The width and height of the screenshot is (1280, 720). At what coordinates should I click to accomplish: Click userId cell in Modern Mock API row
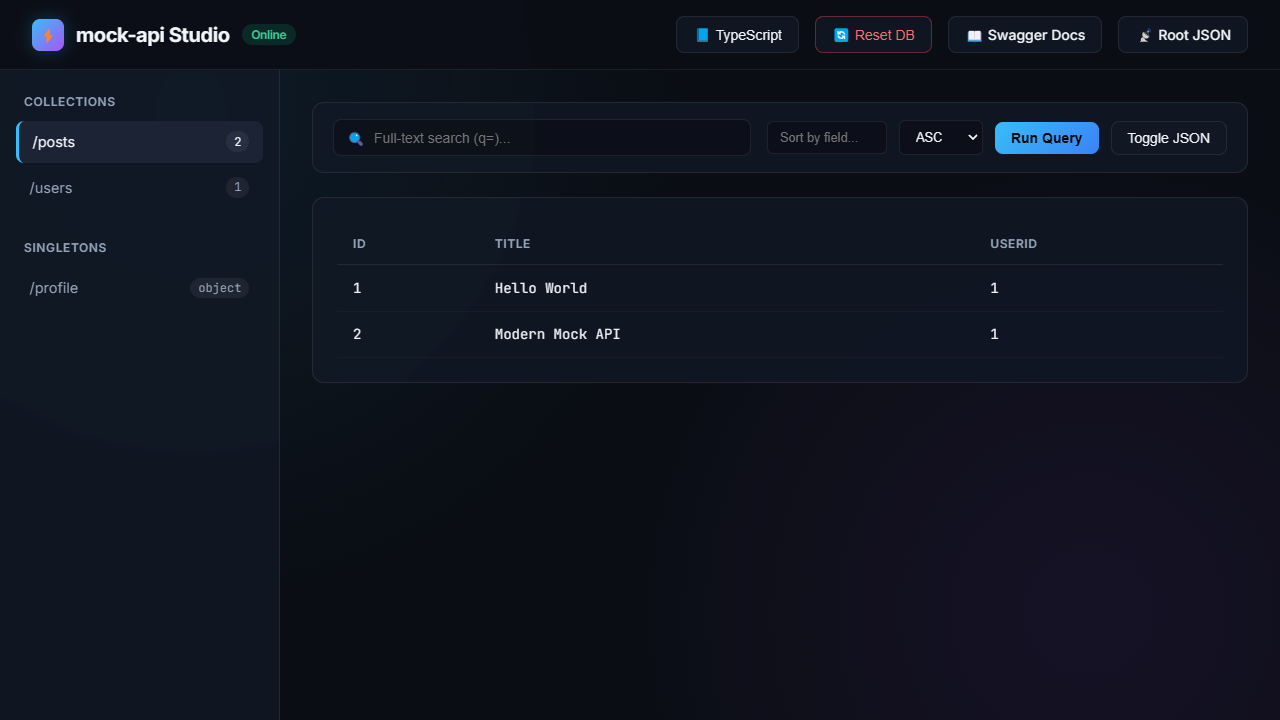[x=994, y=334]
